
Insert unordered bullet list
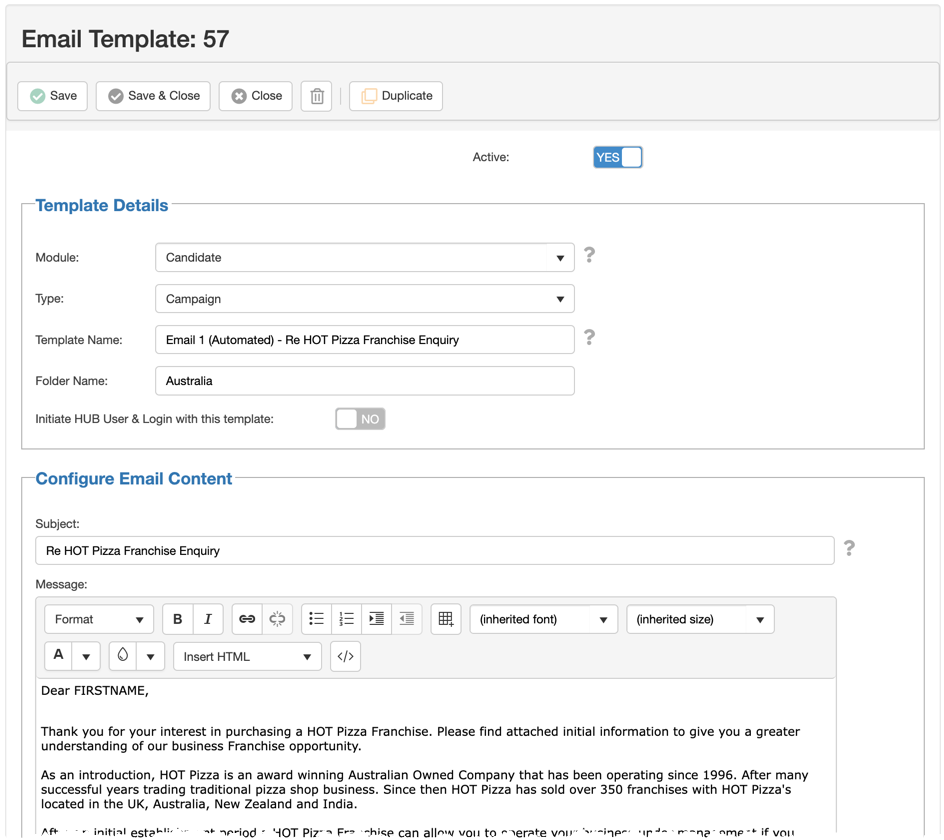coord(316,619)
